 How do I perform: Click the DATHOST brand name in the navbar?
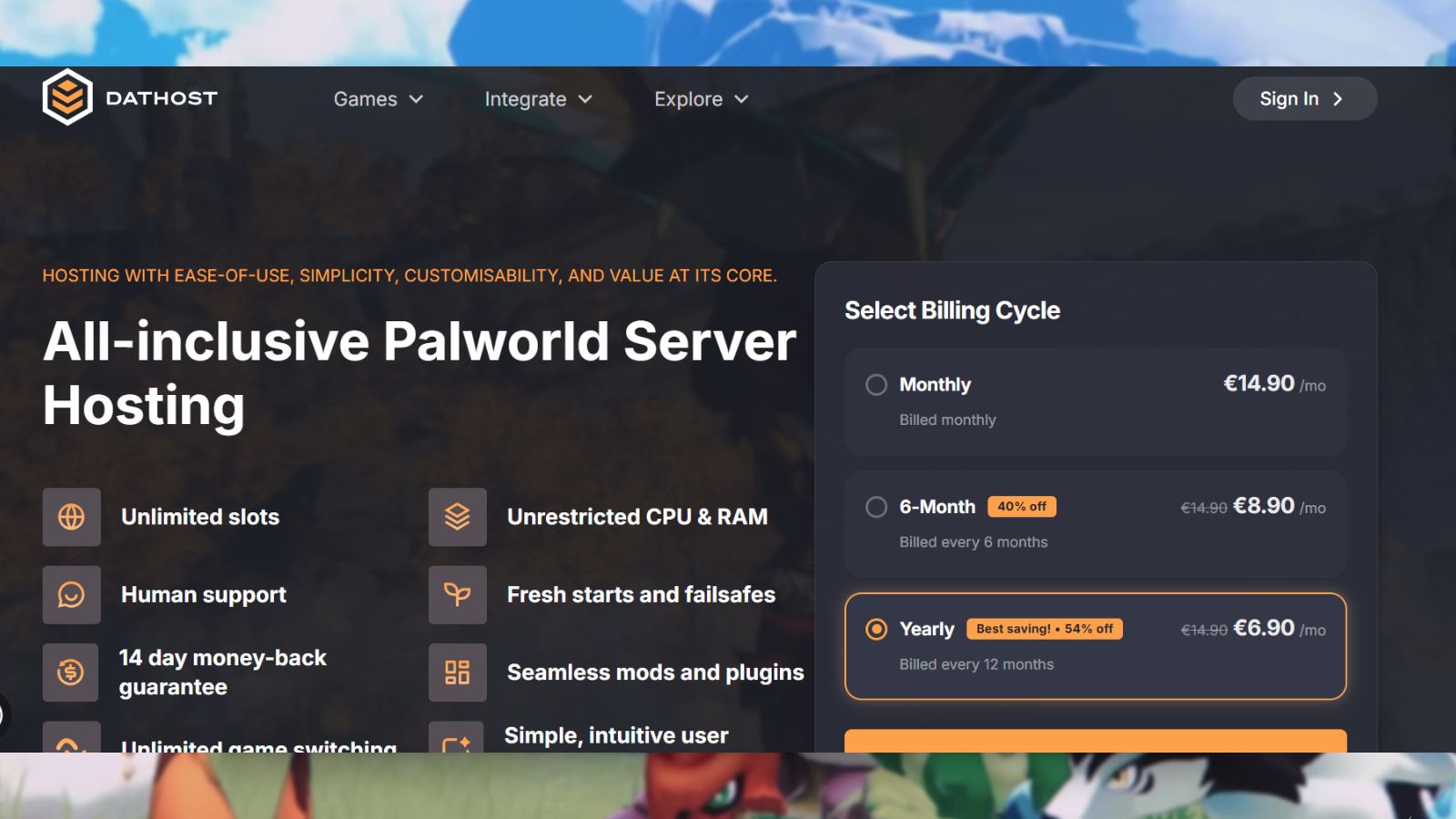[x=162, y=98]
